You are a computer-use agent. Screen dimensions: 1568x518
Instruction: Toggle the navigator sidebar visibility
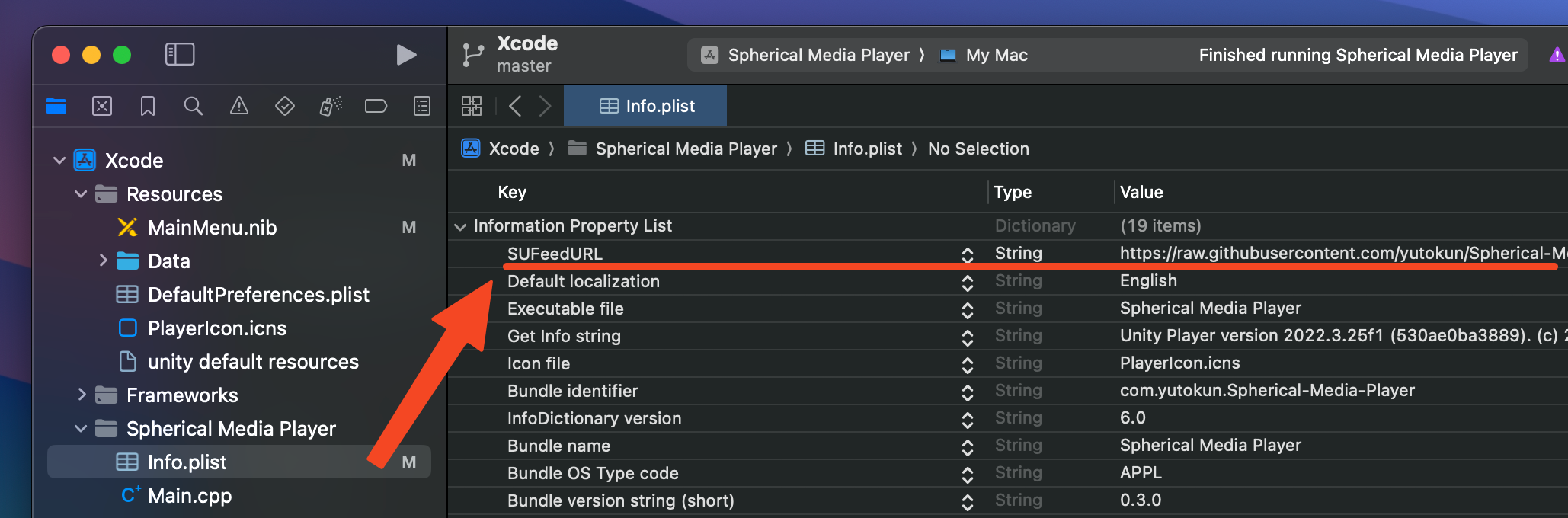coord(180,55)
